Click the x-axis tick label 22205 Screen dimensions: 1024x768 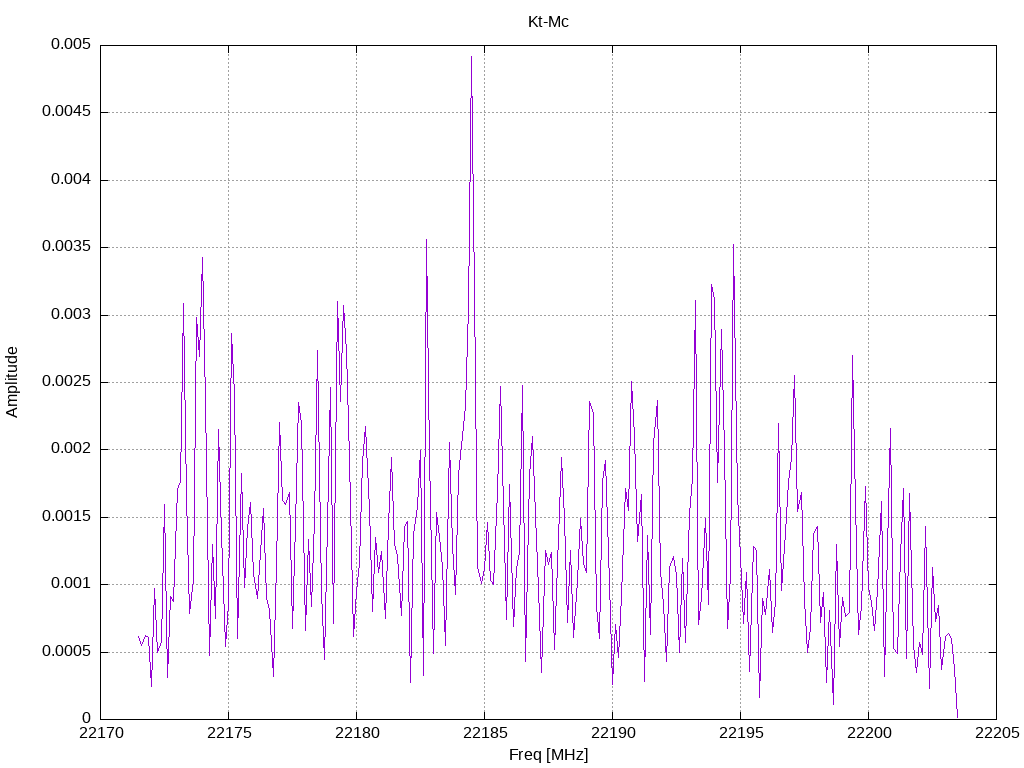(x=997, y=733)
